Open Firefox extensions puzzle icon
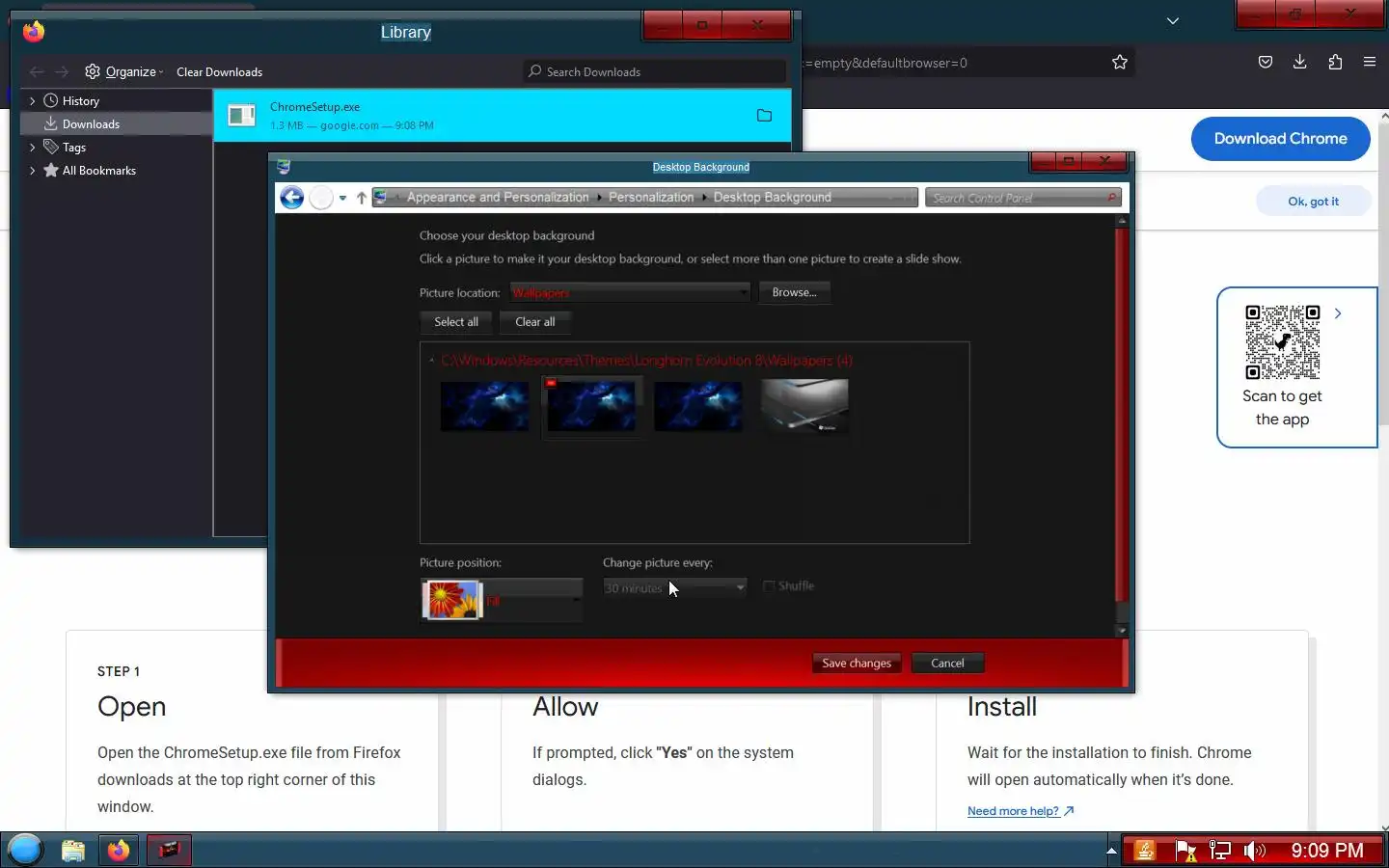 coord(1335,63)
